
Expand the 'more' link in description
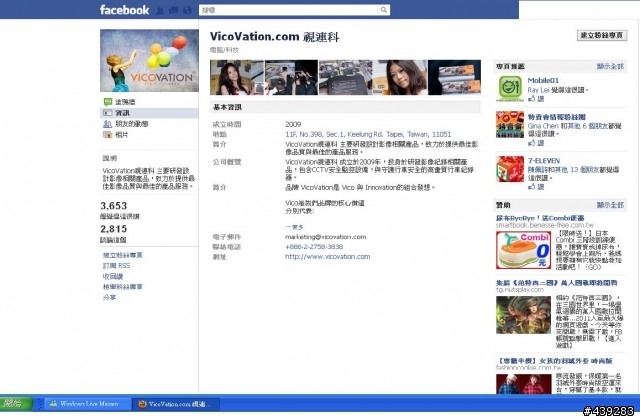coord(294,227)
